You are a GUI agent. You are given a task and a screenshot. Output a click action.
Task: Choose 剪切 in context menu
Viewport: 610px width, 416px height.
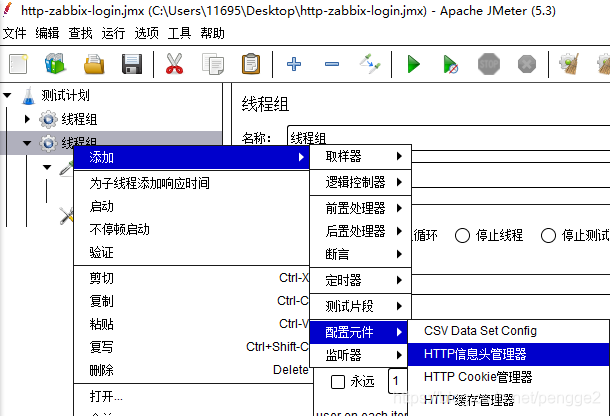(x=191, y=278)
